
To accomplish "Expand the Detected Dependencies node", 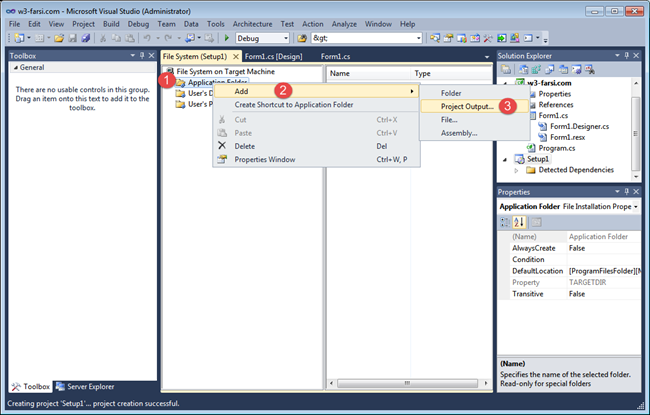I will [x=516, y=170].
